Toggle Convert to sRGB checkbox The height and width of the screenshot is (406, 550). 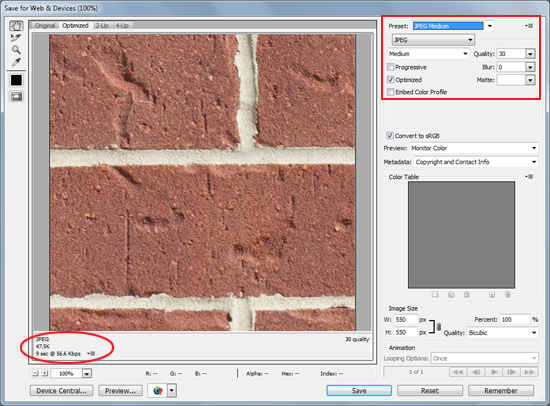[x=390, y=135]
